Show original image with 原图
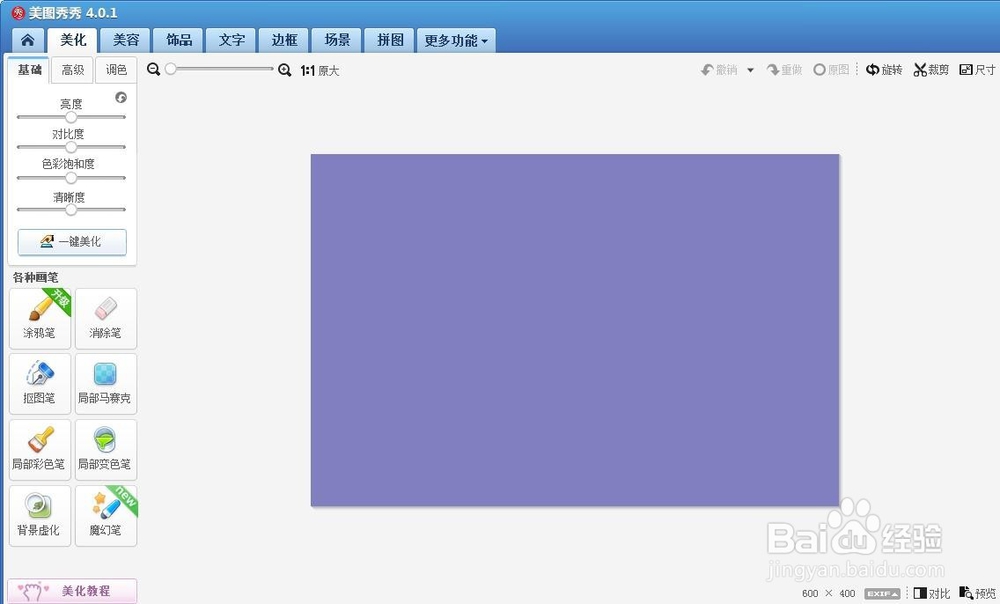This screenshot has width=1000, height=604. pyautogui.click(x=832, y=70)
